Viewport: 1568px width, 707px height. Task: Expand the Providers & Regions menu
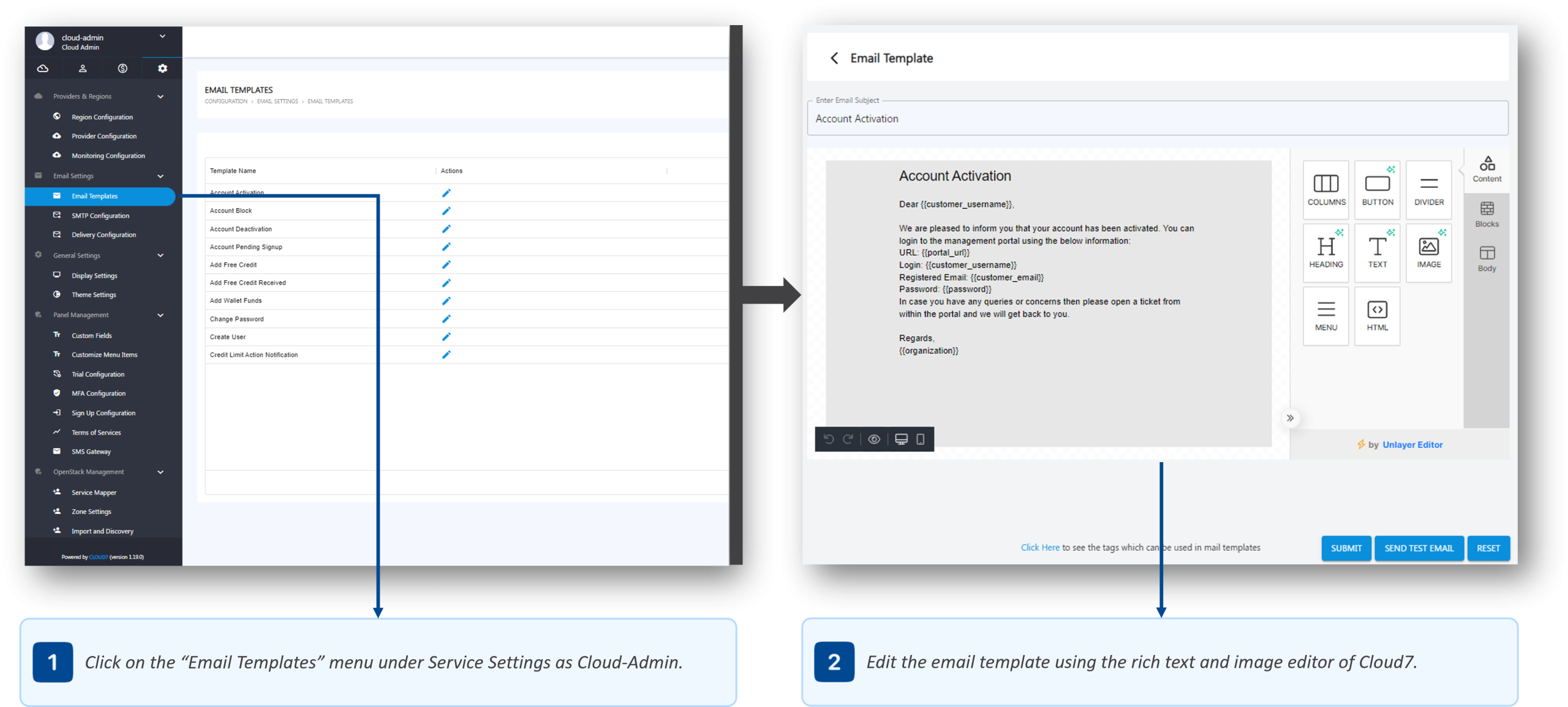tap(160, 96)
